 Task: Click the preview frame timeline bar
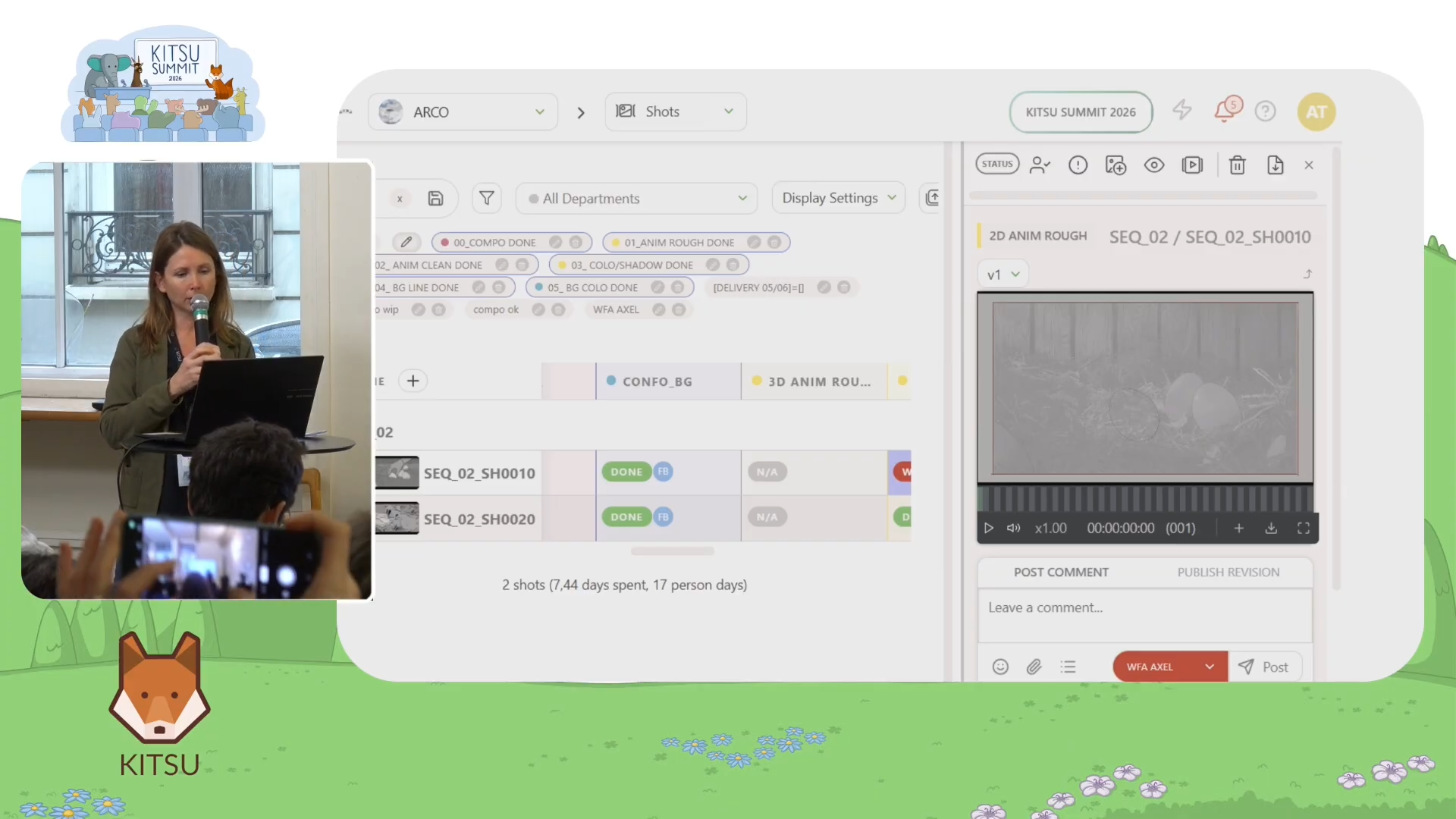[1145, 499]
